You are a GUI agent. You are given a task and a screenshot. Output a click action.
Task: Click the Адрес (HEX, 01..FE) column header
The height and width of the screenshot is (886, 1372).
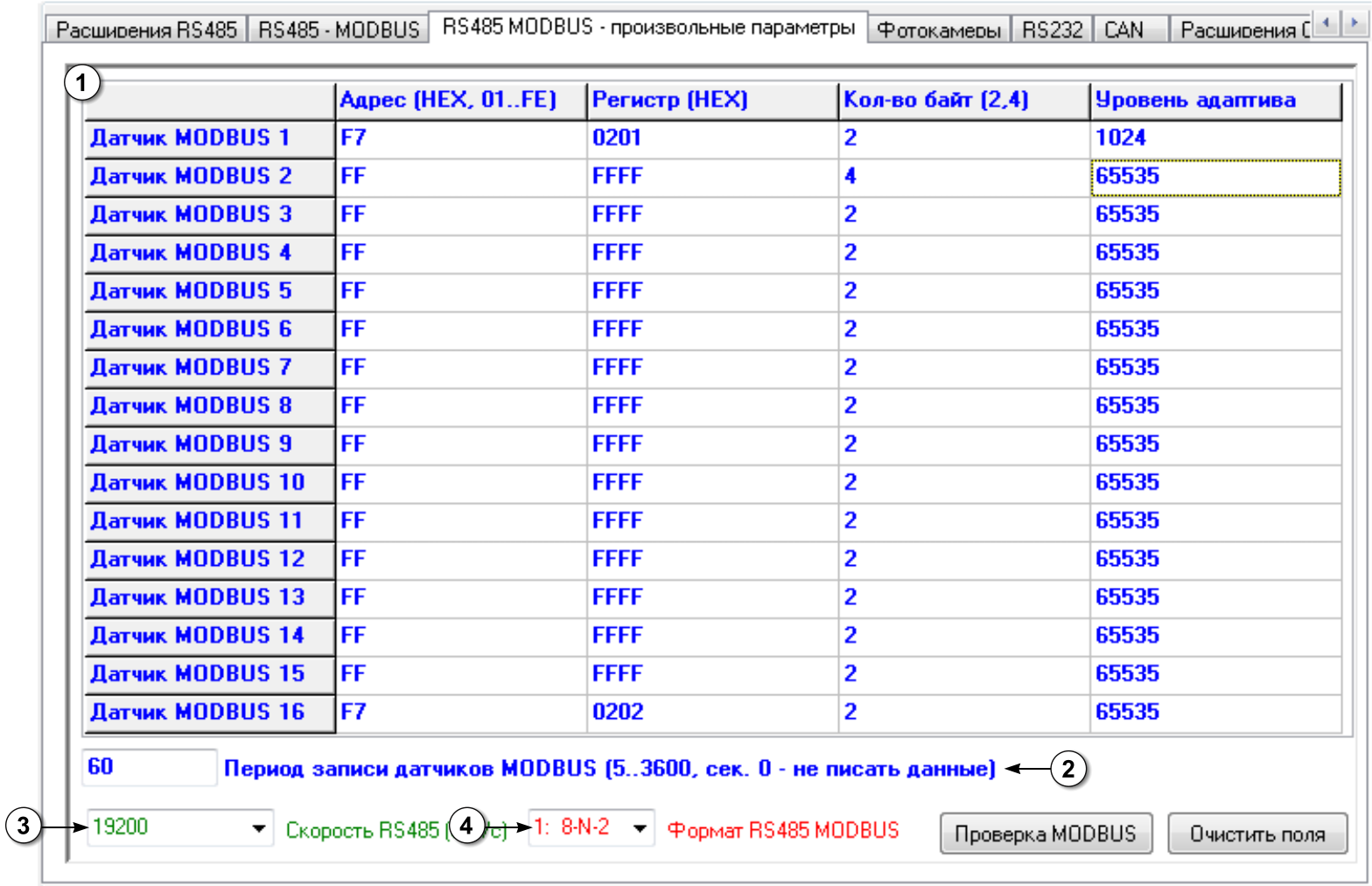(x=462, y=101)
